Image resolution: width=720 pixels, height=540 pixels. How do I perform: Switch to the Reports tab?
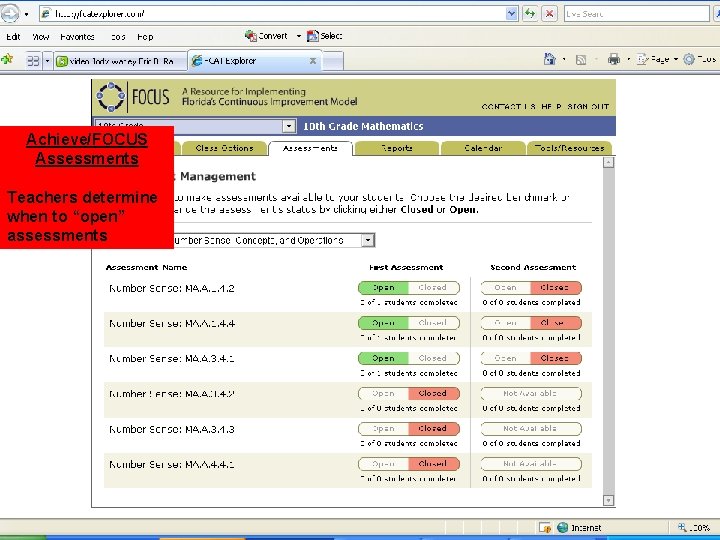click(x=397, y=148)
